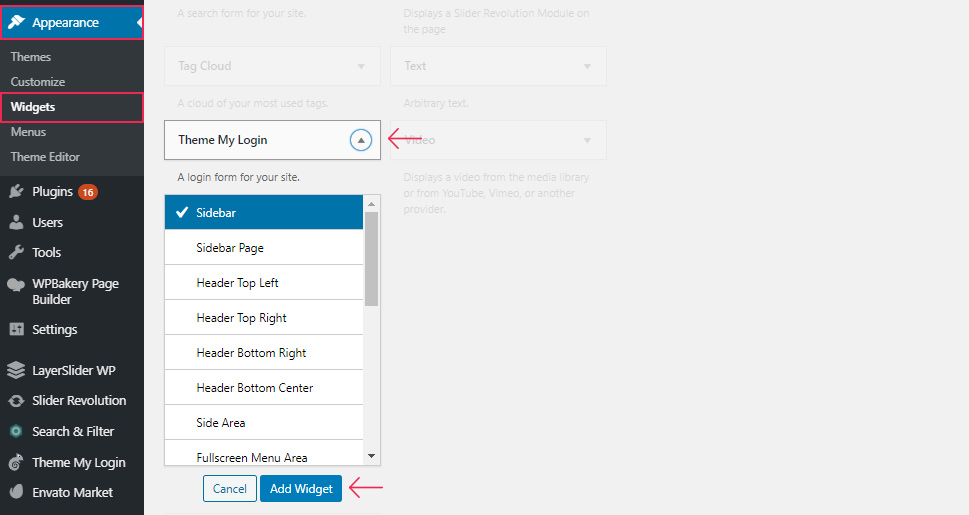Collapse the Theme My Login widget arrow
Image resolution: width=969 pixels, height=515 pixels.
click(361, 140)
